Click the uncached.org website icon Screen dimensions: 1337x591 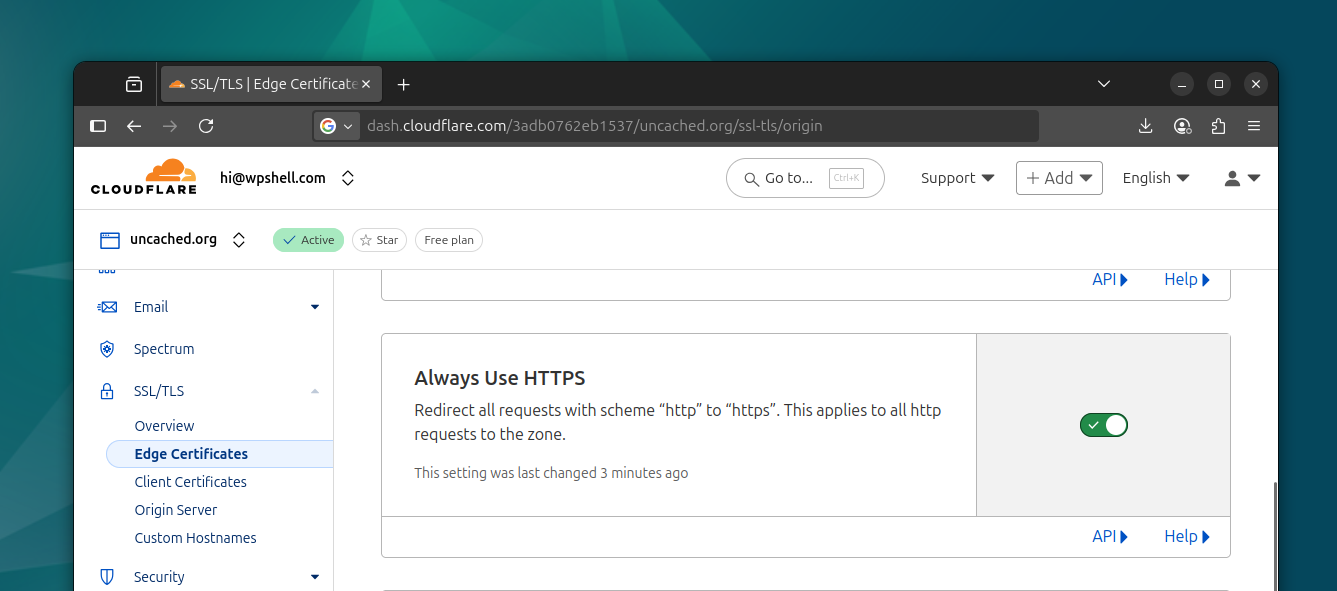click(109, 240)
